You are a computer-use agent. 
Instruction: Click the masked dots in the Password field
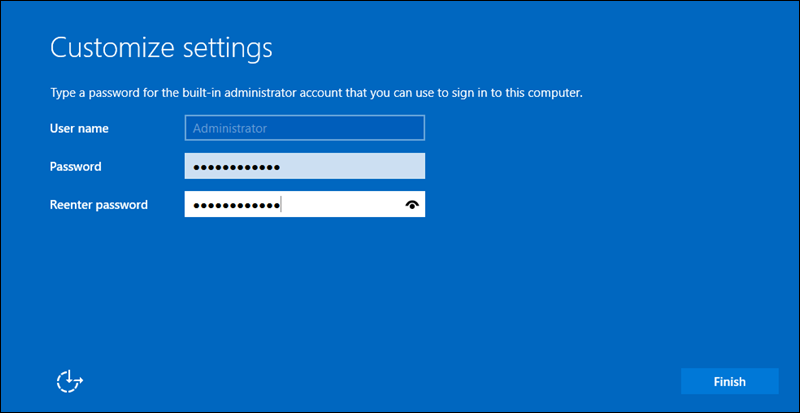coord(236,167)
